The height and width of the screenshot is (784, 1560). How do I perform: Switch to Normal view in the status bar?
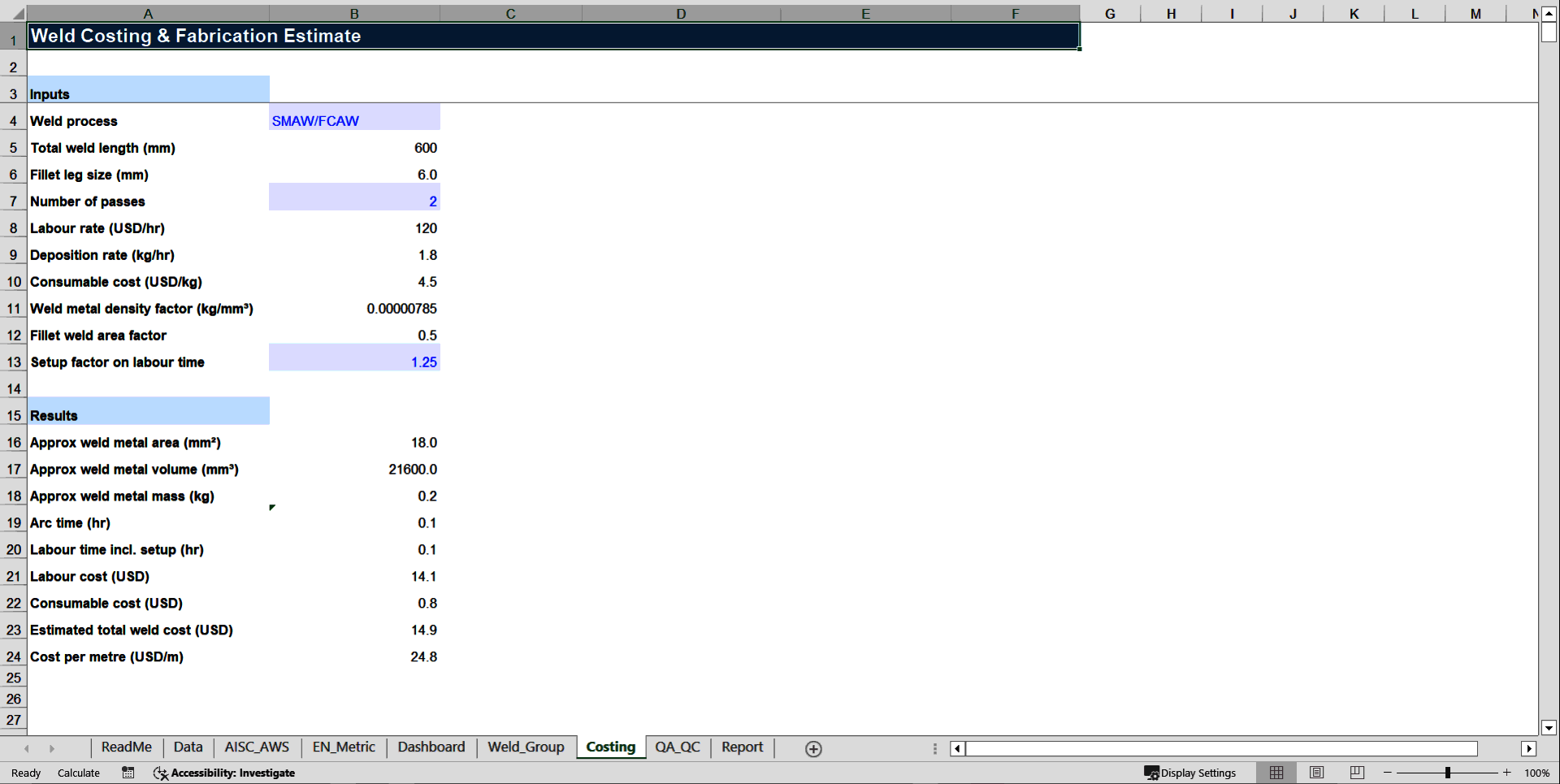[x=1276, y=773]
